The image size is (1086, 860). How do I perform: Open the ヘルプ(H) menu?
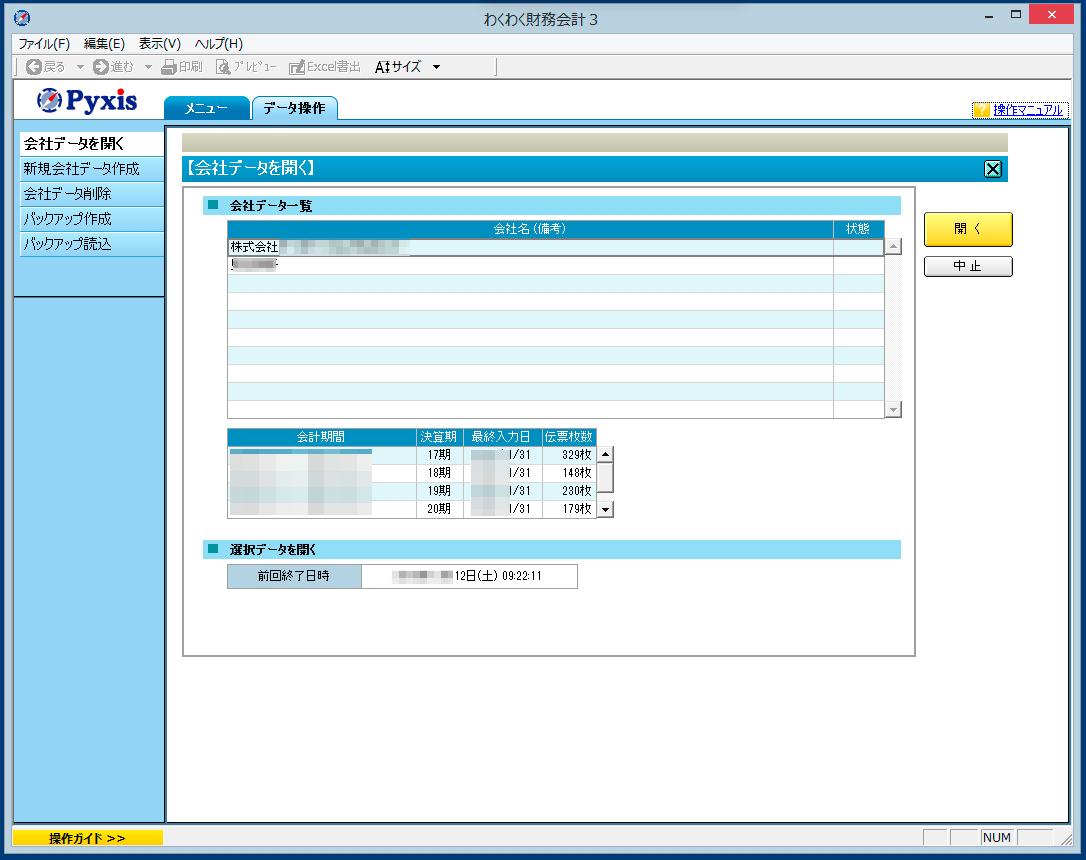click(218, 44)
